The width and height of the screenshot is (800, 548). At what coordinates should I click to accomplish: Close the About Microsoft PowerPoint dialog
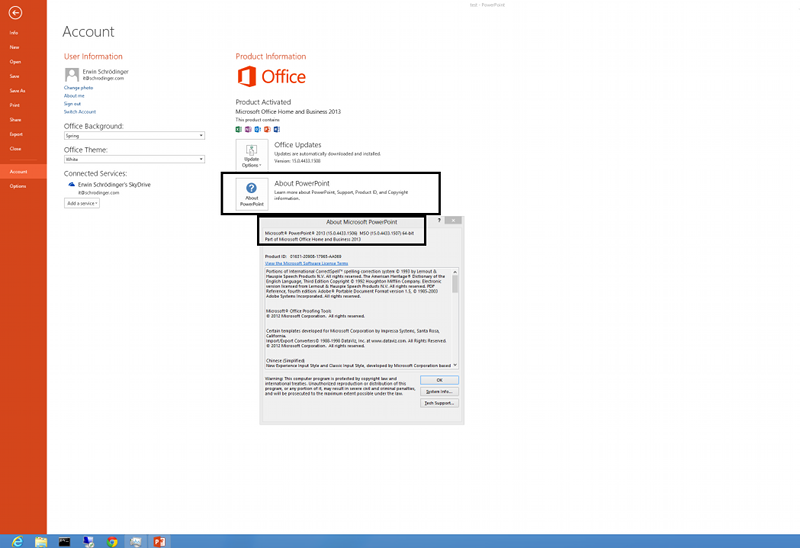(453, 220)
